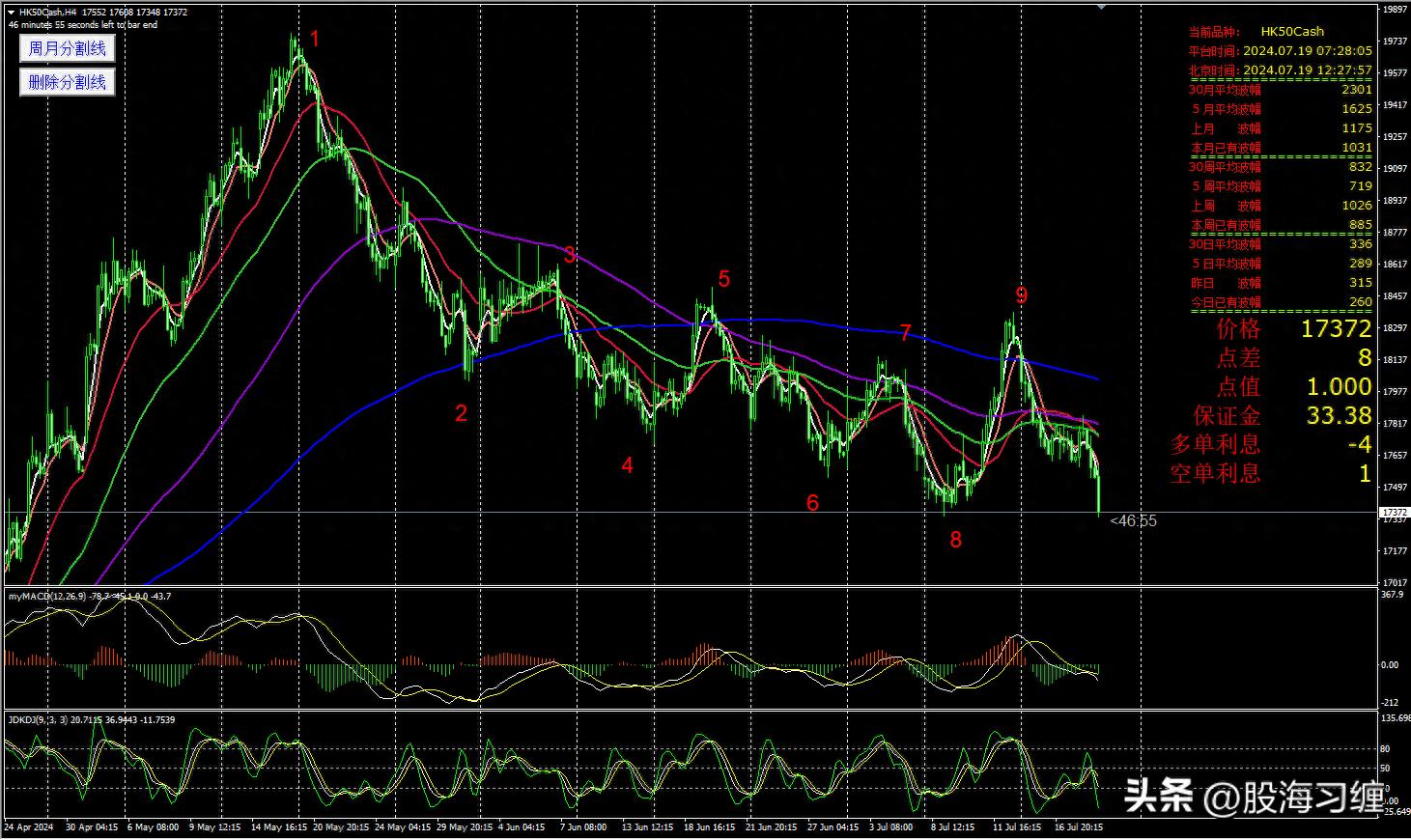Click the 30月平均波幅 label
Screen dimensions: 1411x840
pos(1225,90)
